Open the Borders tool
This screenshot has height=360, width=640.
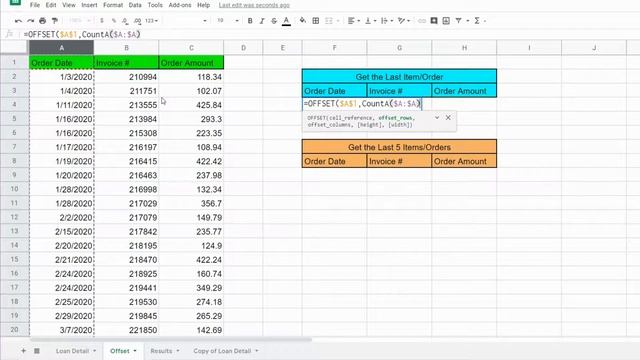tap(316, 20)
